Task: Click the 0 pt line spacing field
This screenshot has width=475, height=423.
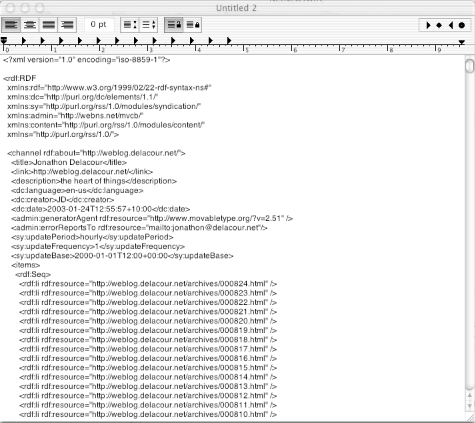Action: [99, 25]
